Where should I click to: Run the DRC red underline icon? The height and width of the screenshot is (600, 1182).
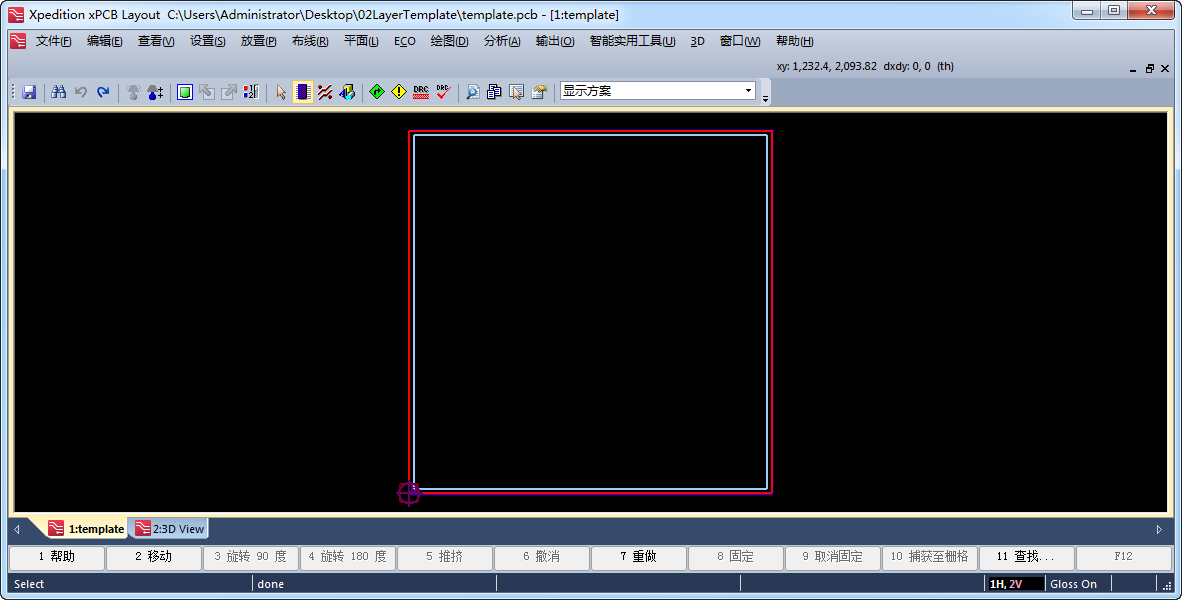pos(421,92)
